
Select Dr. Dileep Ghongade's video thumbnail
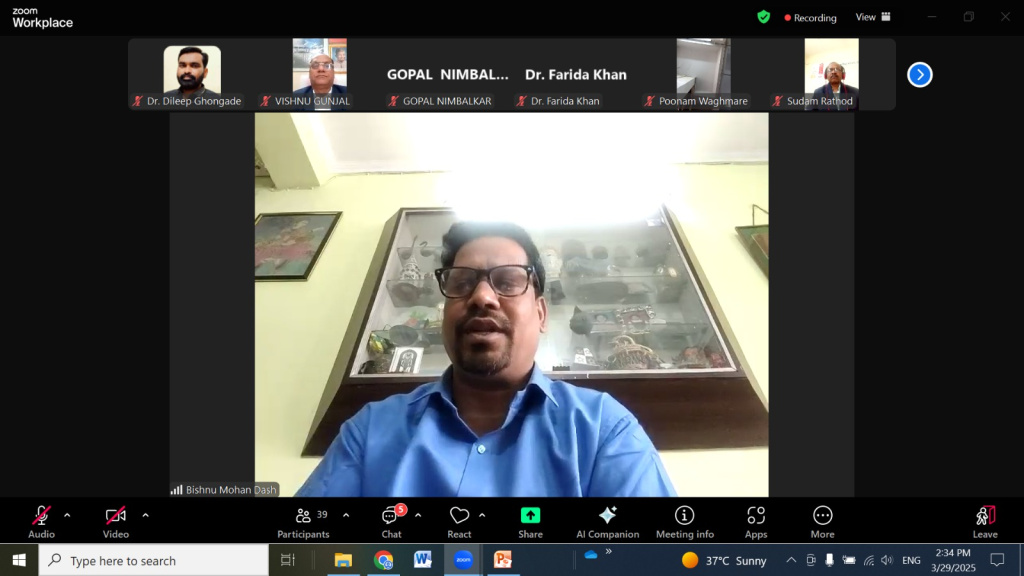192,72
